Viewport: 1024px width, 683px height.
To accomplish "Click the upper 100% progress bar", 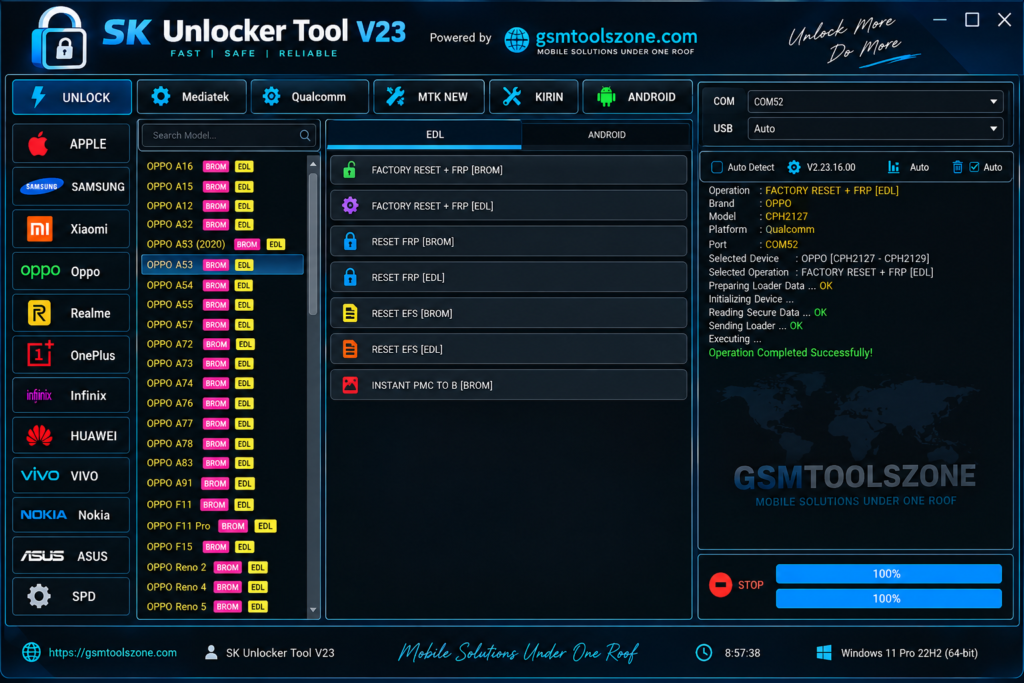I will (888, 574).
